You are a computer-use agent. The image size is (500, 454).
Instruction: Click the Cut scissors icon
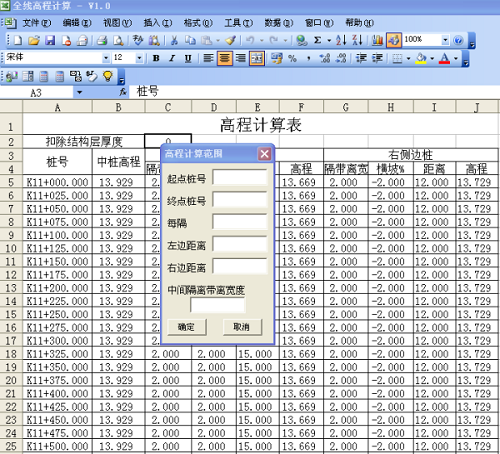coord(174,41)
